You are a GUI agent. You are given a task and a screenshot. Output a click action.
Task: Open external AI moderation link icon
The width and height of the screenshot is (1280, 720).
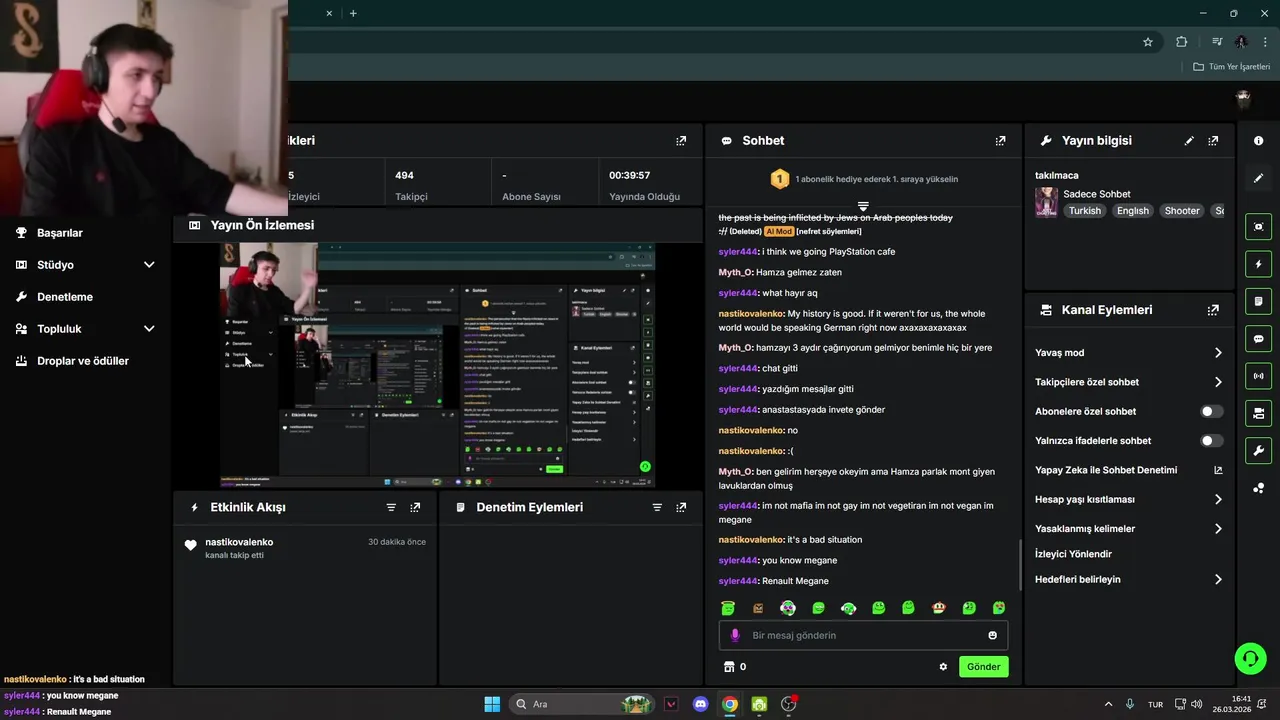[x=1218, y=470]
